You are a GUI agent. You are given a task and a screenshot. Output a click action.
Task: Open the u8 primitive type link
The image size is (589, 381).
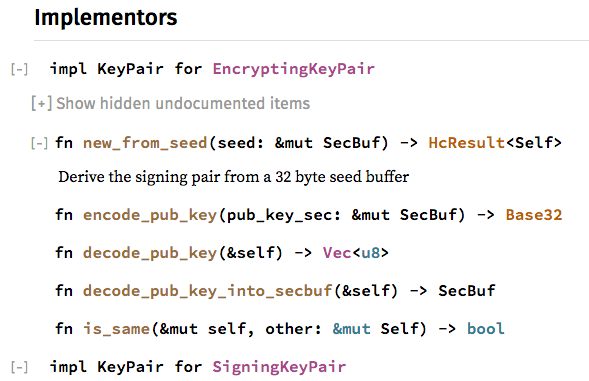(371, 253)
